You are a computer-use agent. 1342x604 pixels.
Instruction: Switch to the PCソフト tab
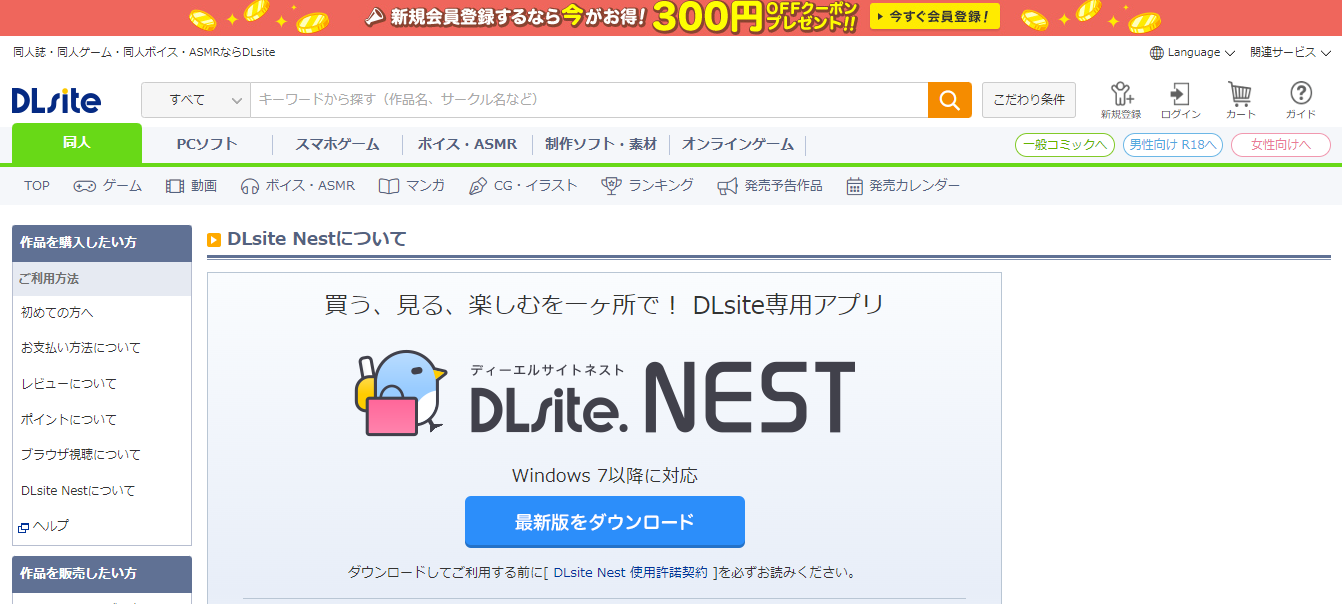click(x=207, y=144)
